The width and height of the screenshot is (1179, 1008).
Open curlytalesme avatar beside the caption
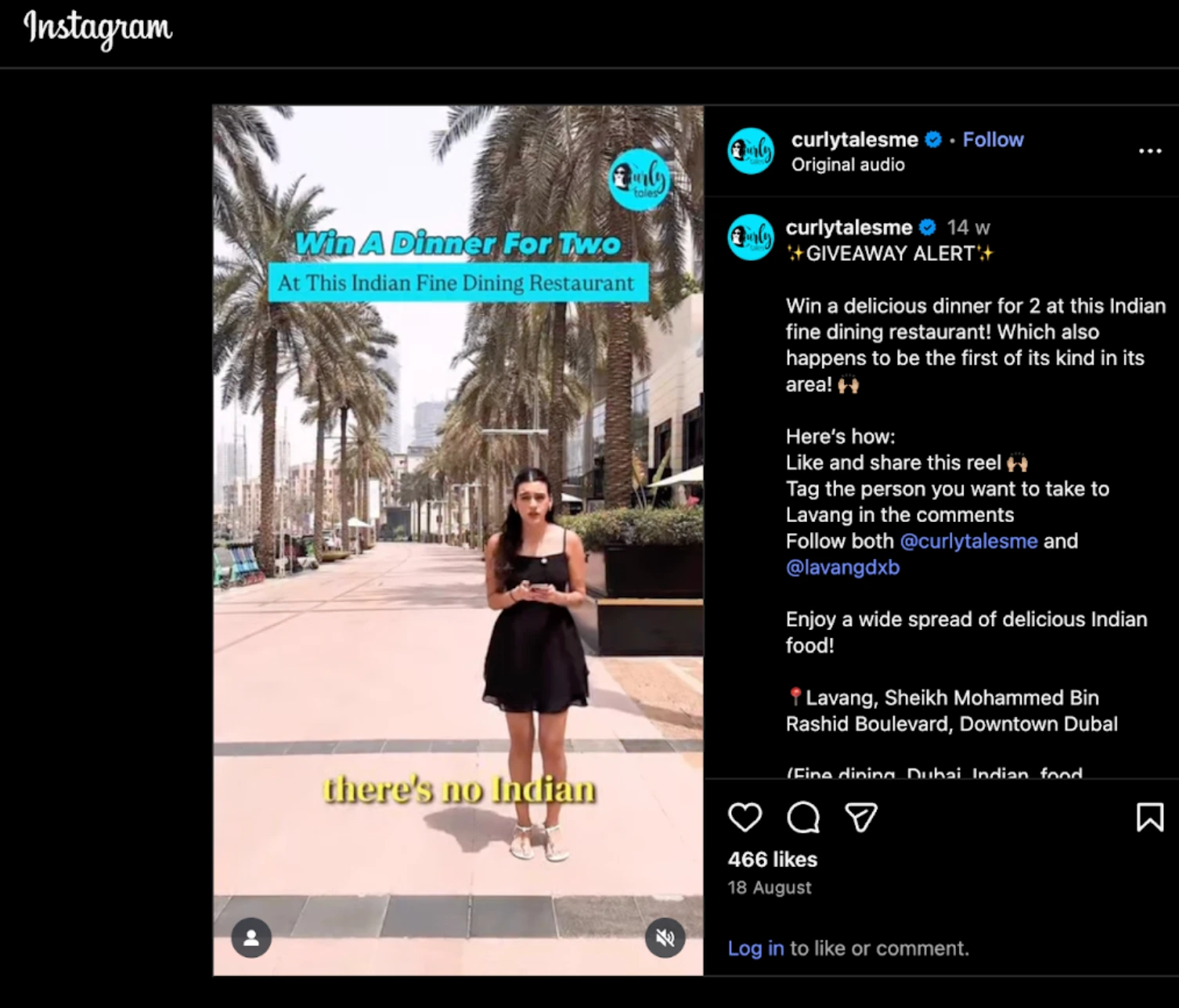pos(751,237)
